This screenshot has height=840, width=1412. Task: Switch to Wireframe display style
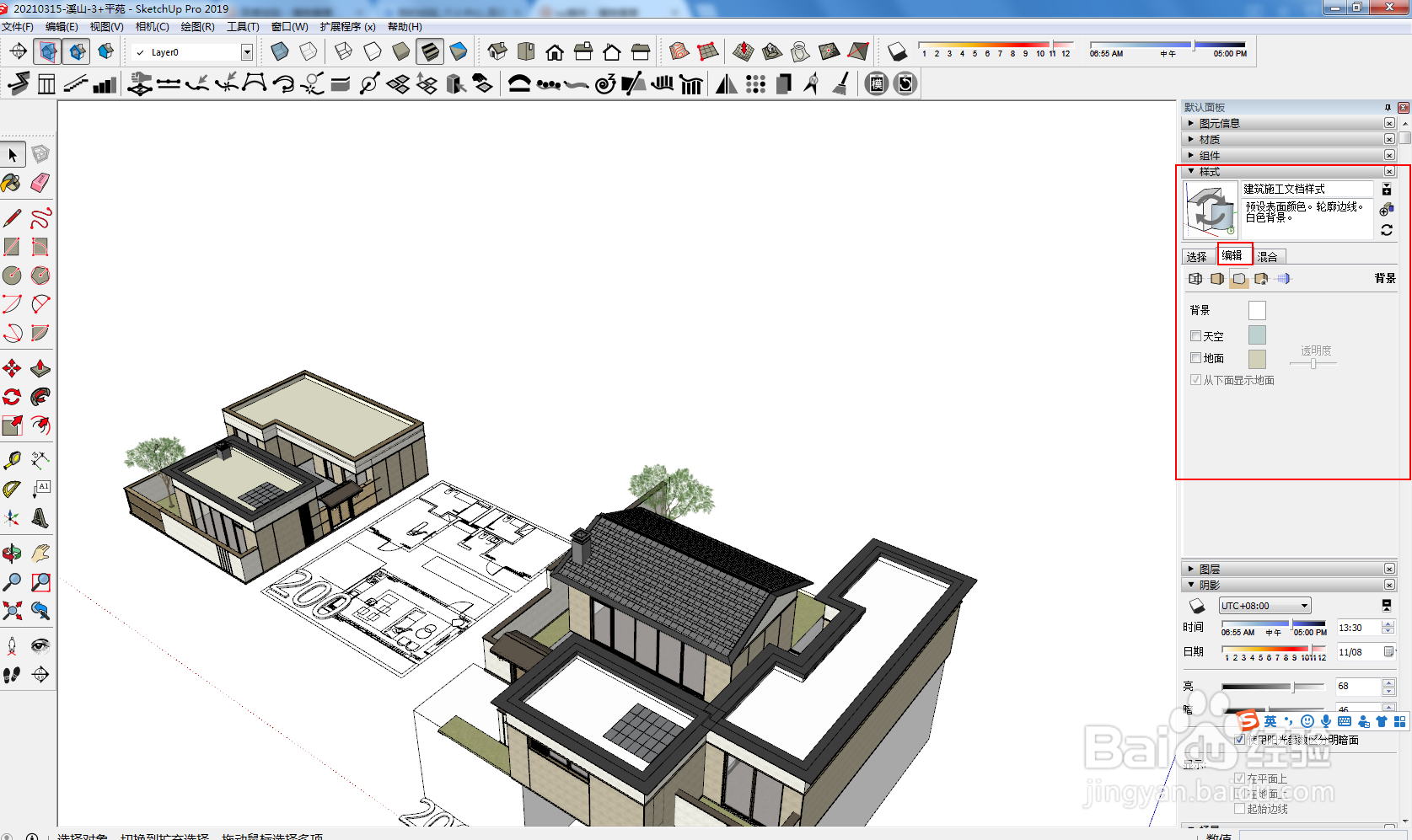click(344, 52)
